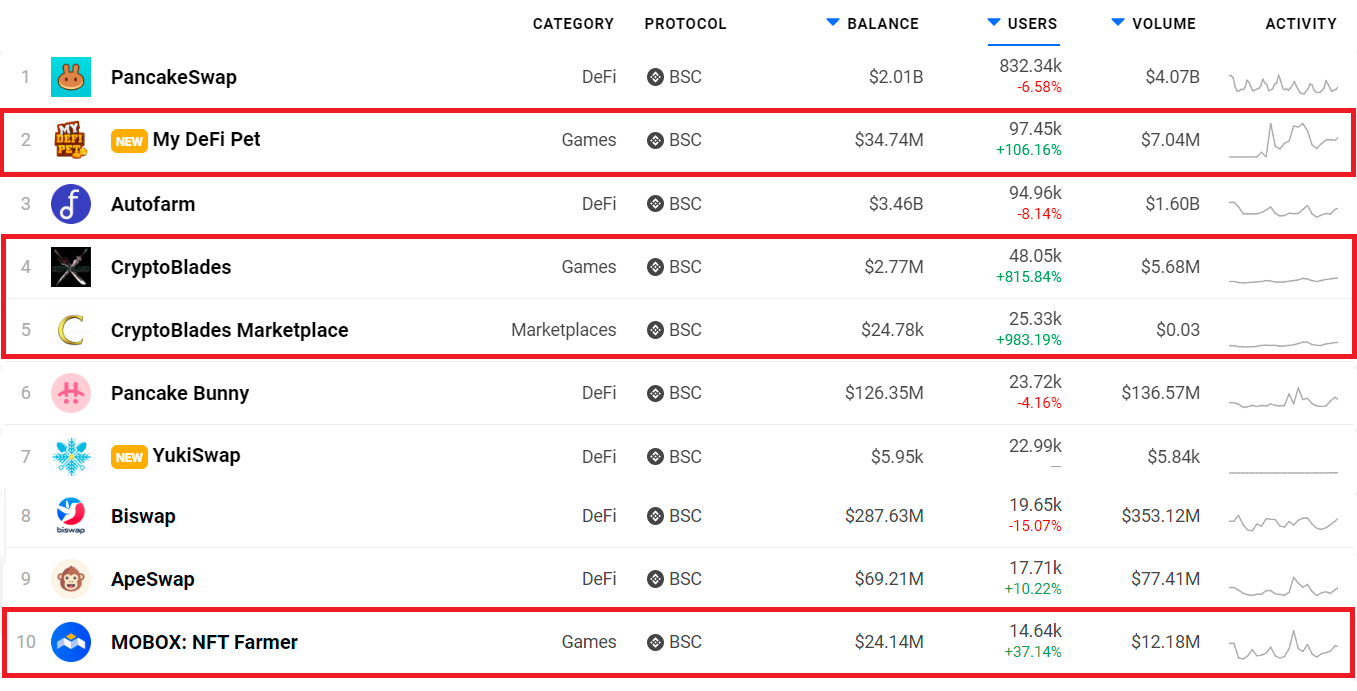
Task: Click the My DeFi Pet logo
Action: click(71, 140)
